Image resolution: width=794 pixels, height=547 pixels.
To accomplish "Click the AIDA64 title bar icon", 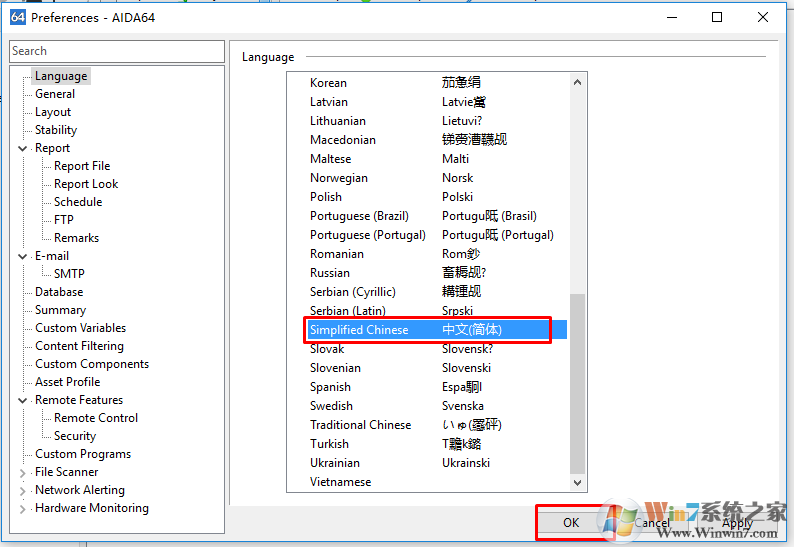I will (x=18, y=17).
